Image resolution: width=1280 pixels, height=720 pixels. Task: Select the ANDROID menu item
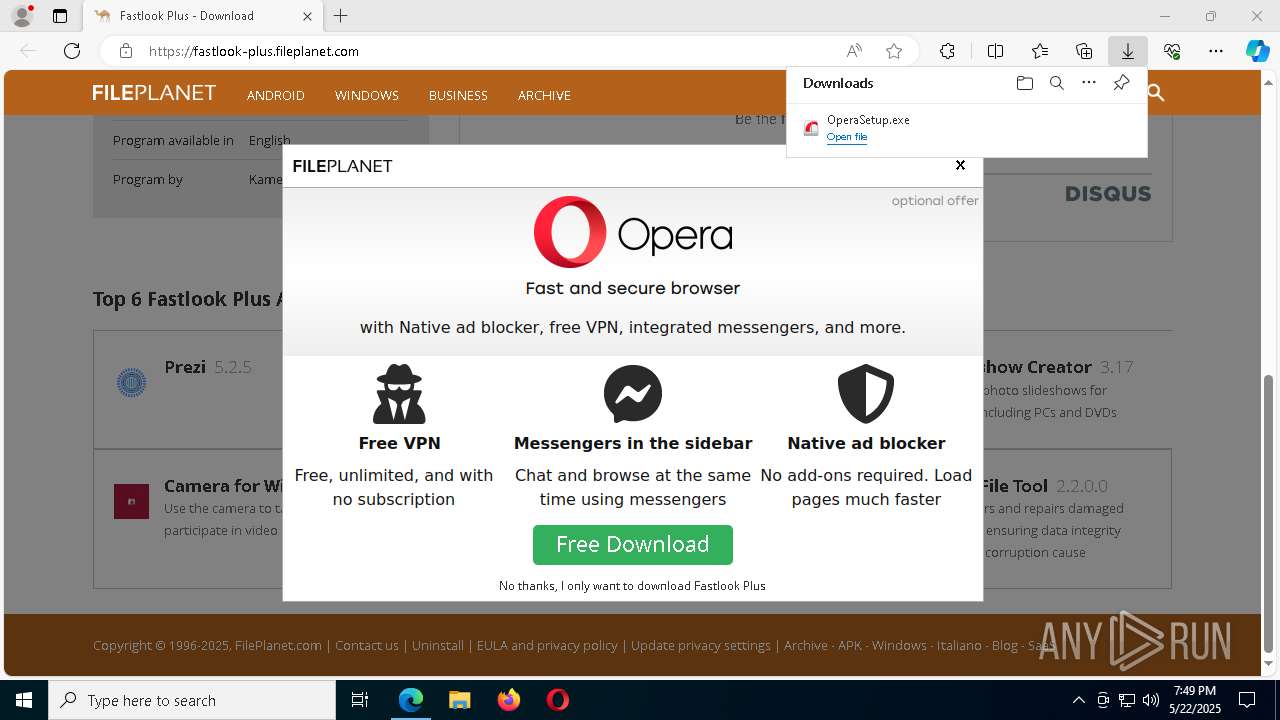(276, 95)
